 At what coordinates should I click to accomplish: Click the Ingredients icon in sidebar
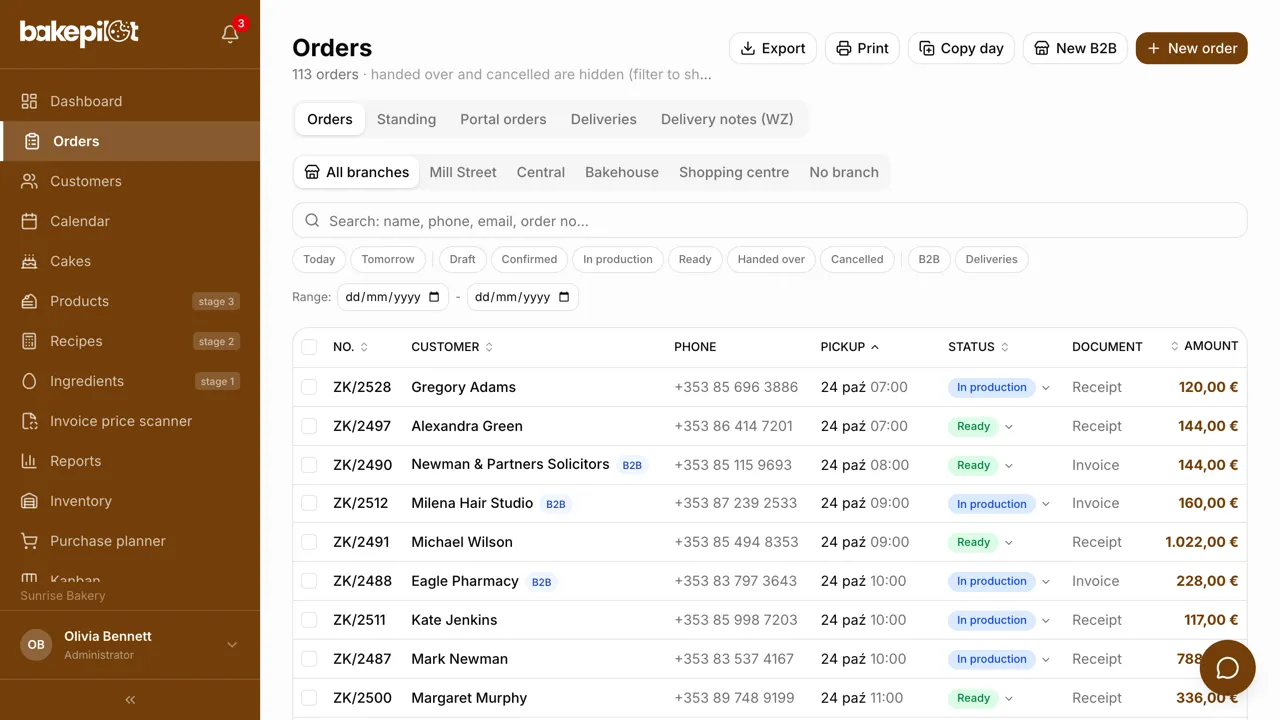[x=30, y=381]
